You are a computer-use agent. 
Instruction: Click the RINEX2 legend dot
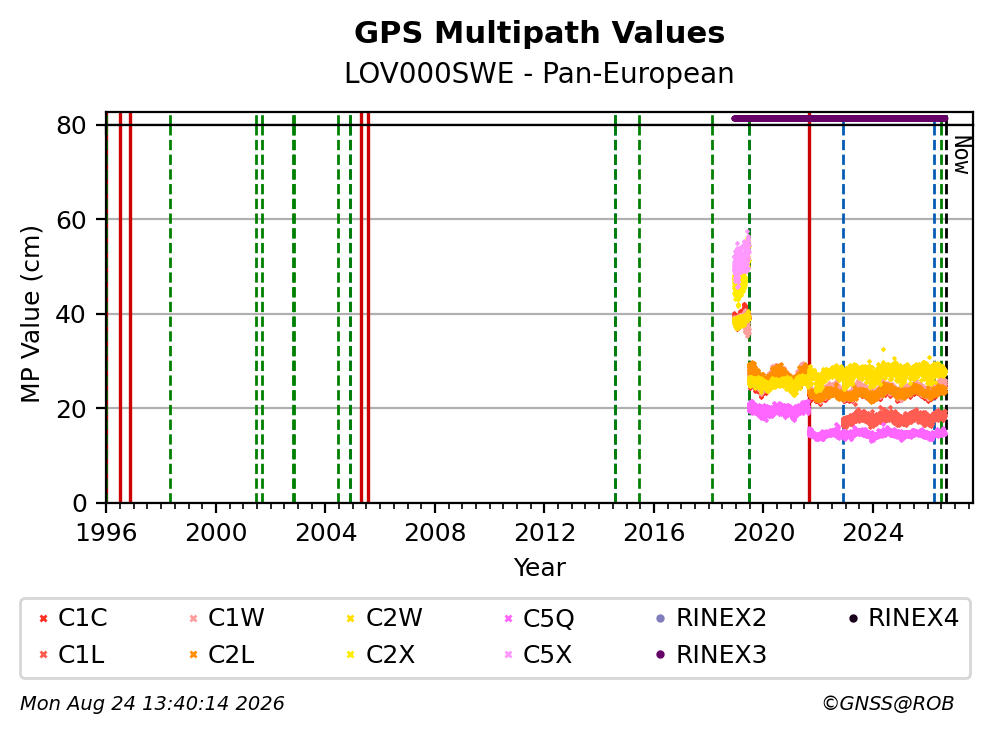pos(661,618)
